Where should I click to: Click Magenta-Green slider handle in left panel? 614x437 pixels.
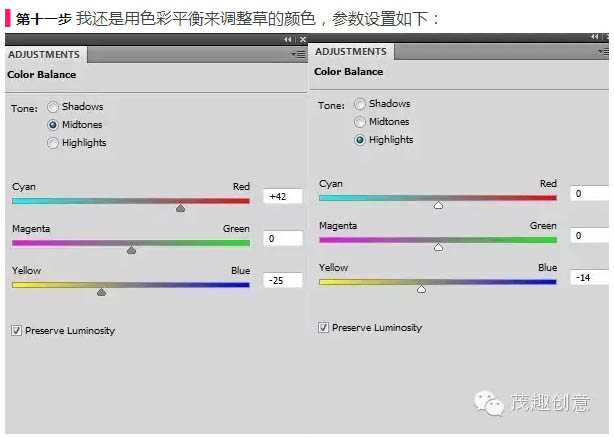(131, 249)
